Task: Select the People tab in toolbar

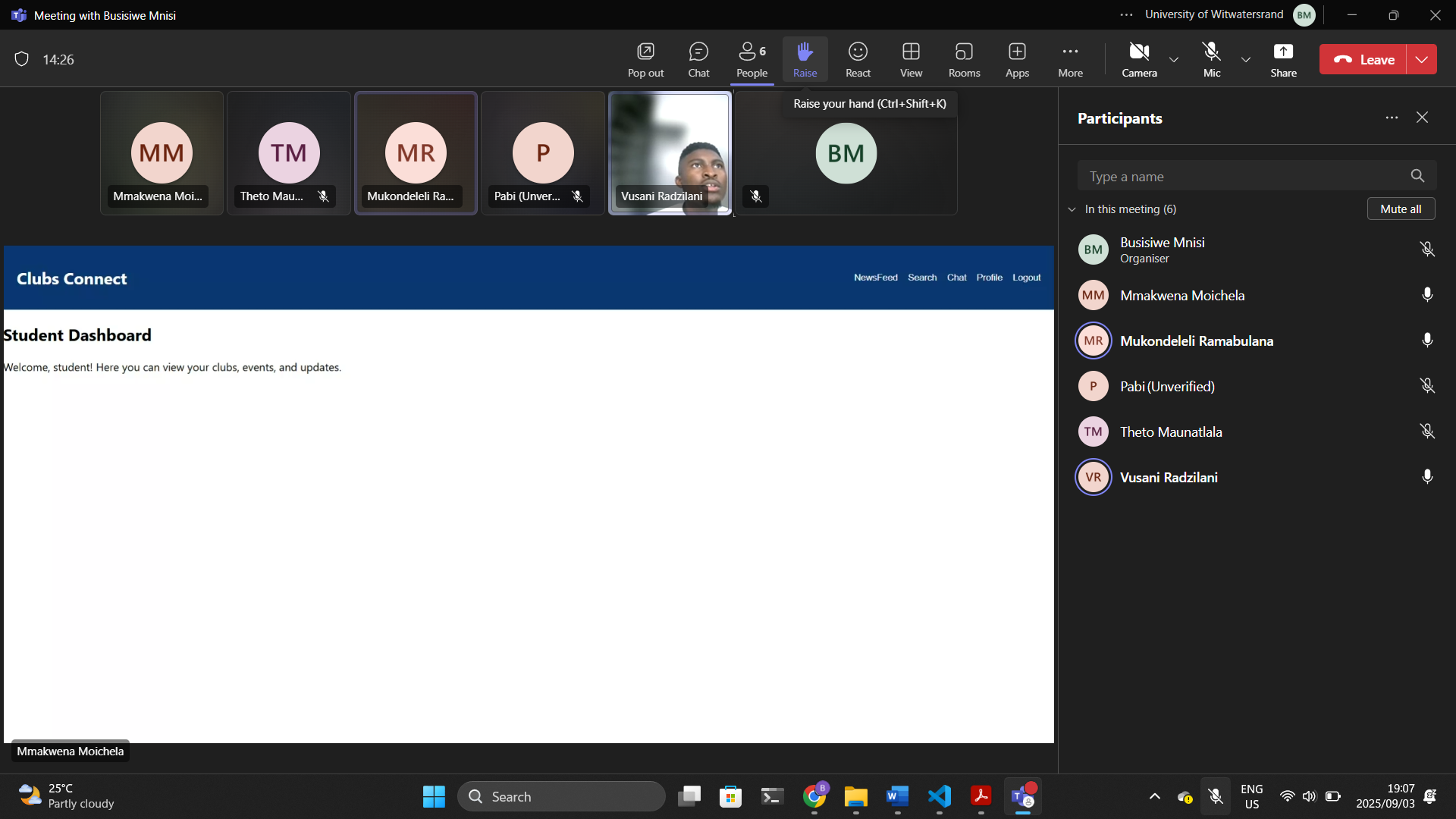Action: click(752, 59)
